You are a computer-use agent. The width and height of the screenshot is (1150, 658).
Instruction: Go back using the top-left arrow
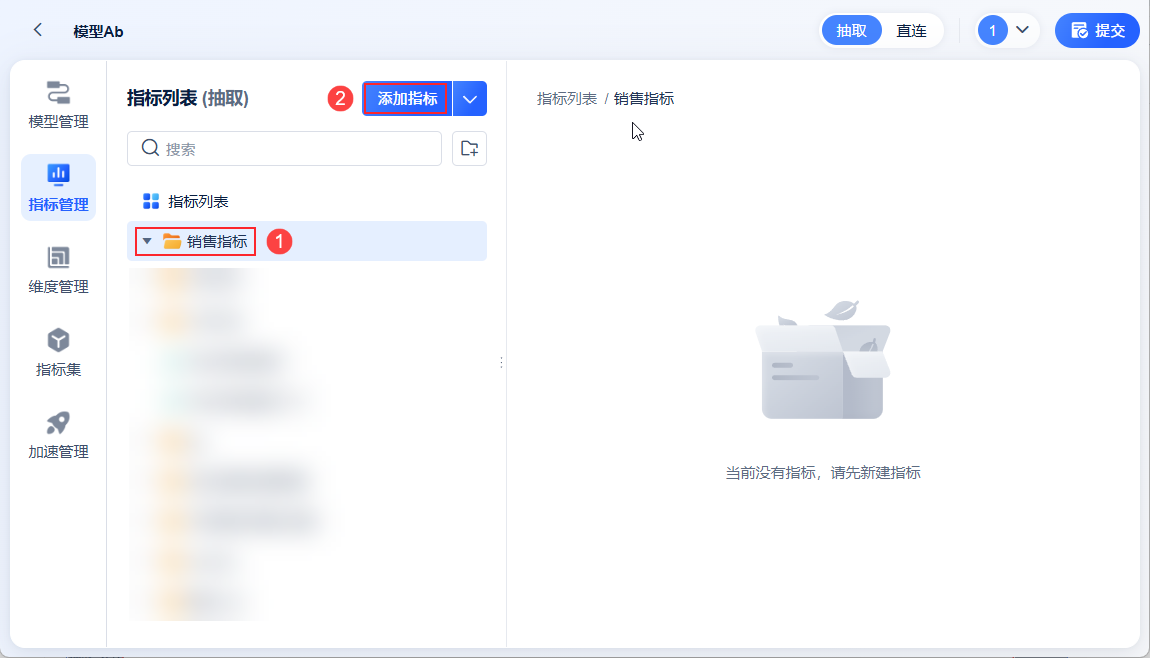pos(37,30)
